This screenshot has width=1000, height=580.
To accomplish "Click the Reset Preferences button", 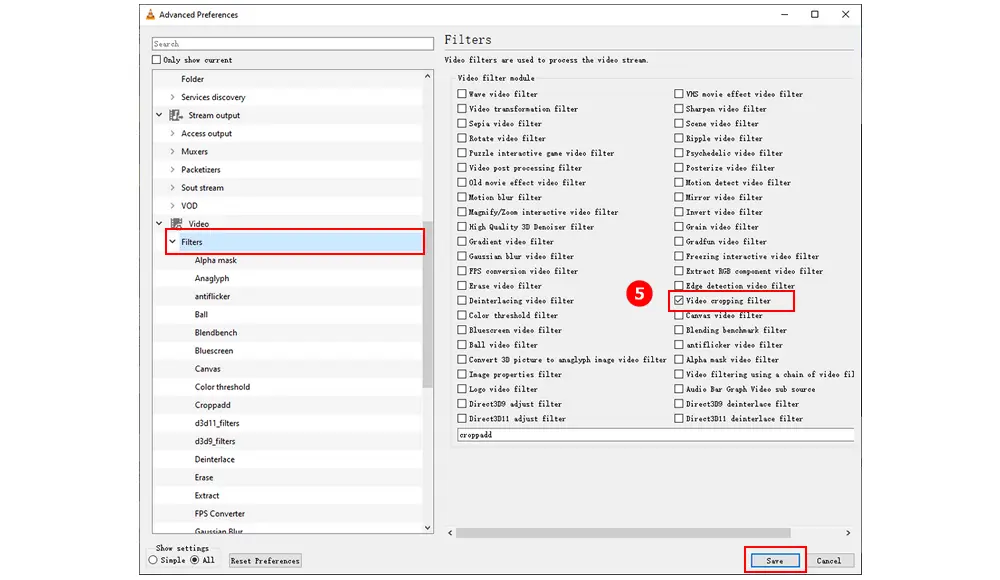I will [265, 560].
